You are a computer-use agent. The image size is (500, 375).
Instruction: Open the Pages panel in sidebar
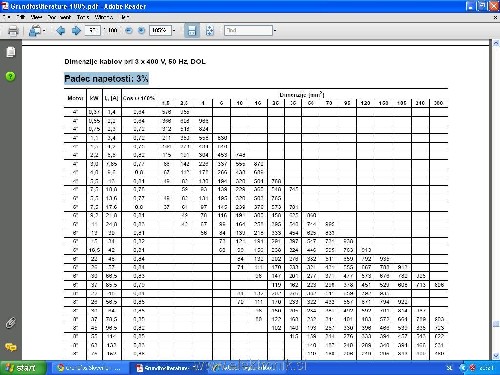11,52
